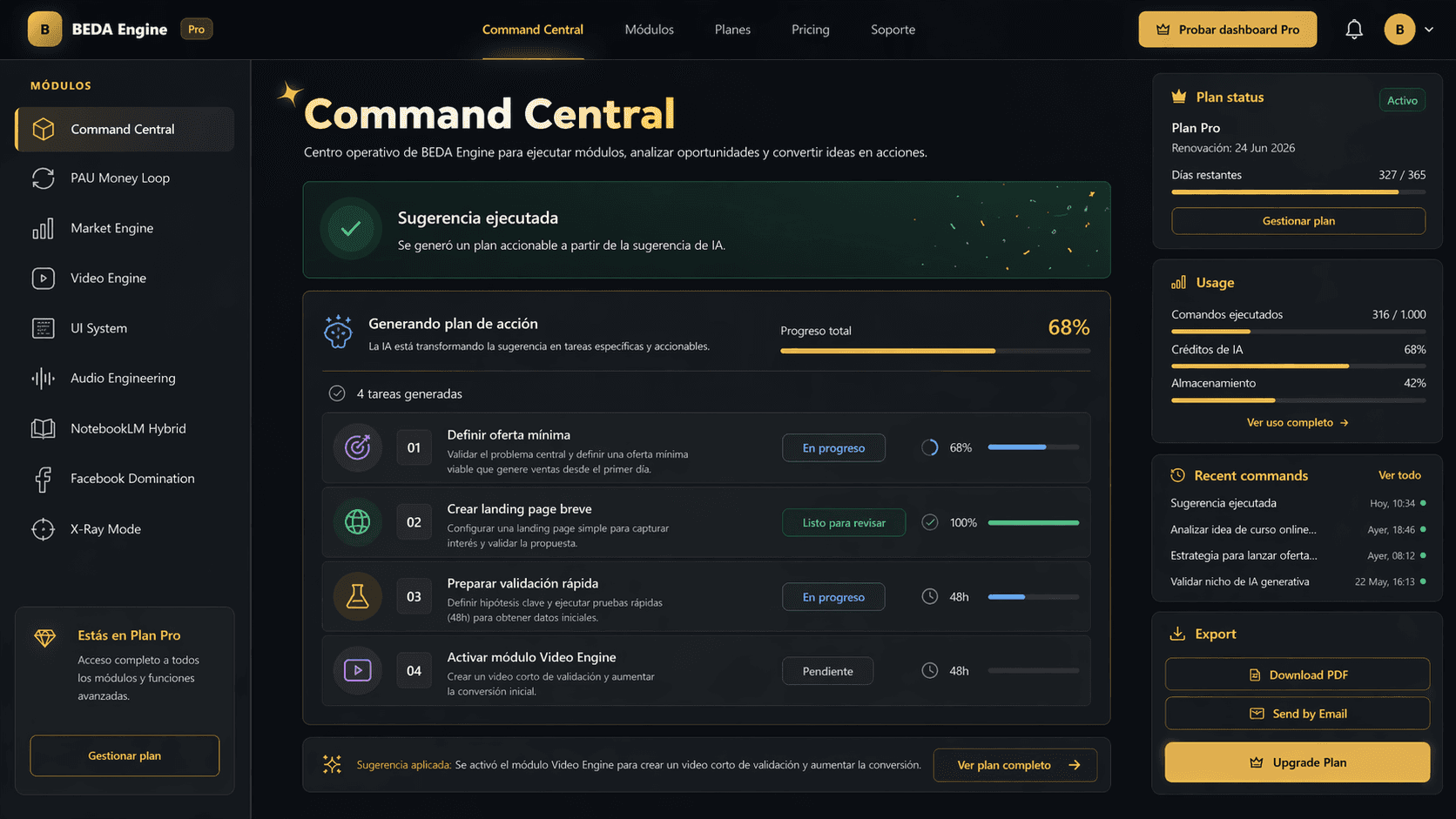Select the Market Engine bar chart icon
Viewport: 1456px width, 819px height.
(44, 228)
